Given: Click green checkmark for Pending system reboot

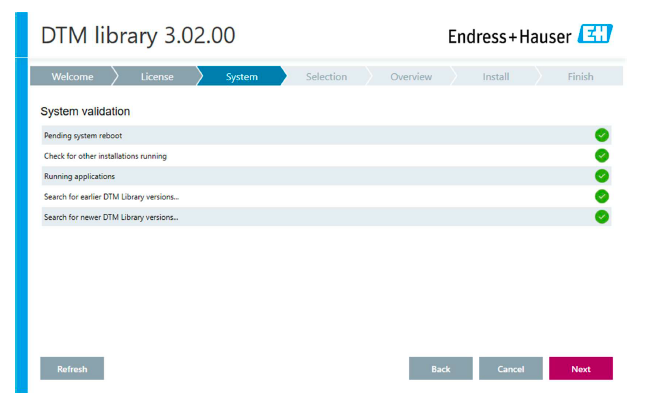Looking at the screenshot, I should click(x=601, y=135).
